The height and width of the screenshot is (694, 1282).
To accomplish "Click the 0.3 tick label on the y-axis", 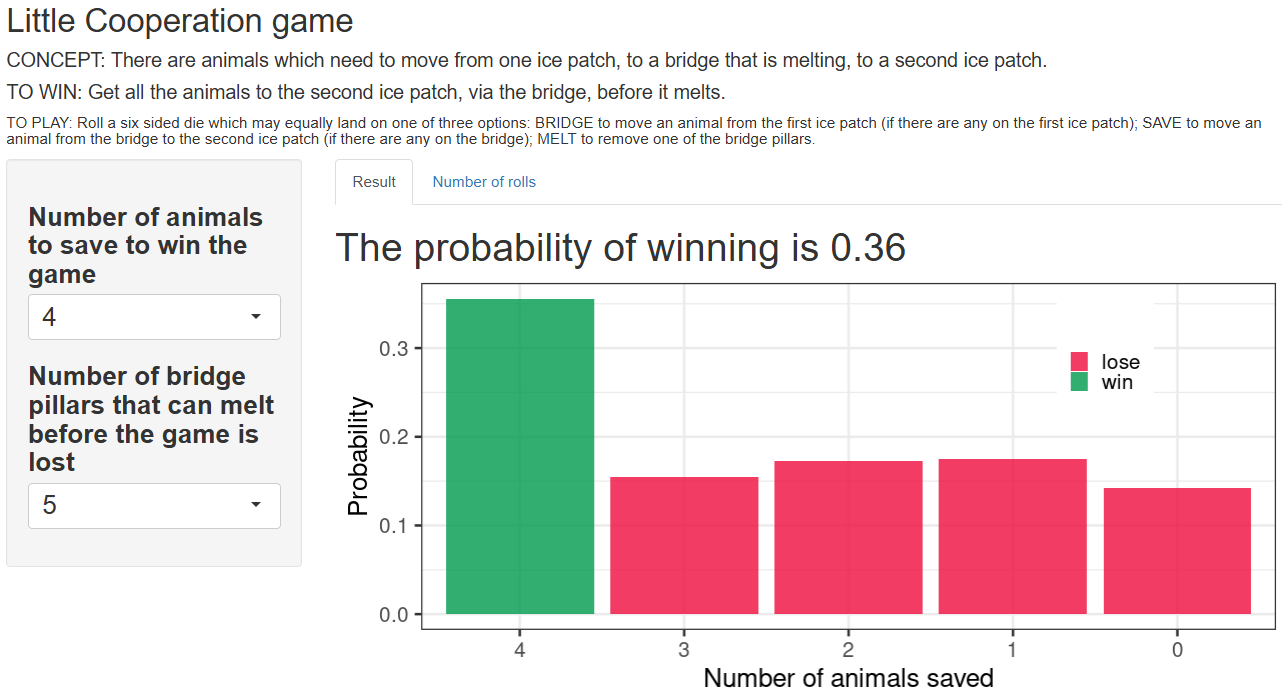I will [393, 349].
